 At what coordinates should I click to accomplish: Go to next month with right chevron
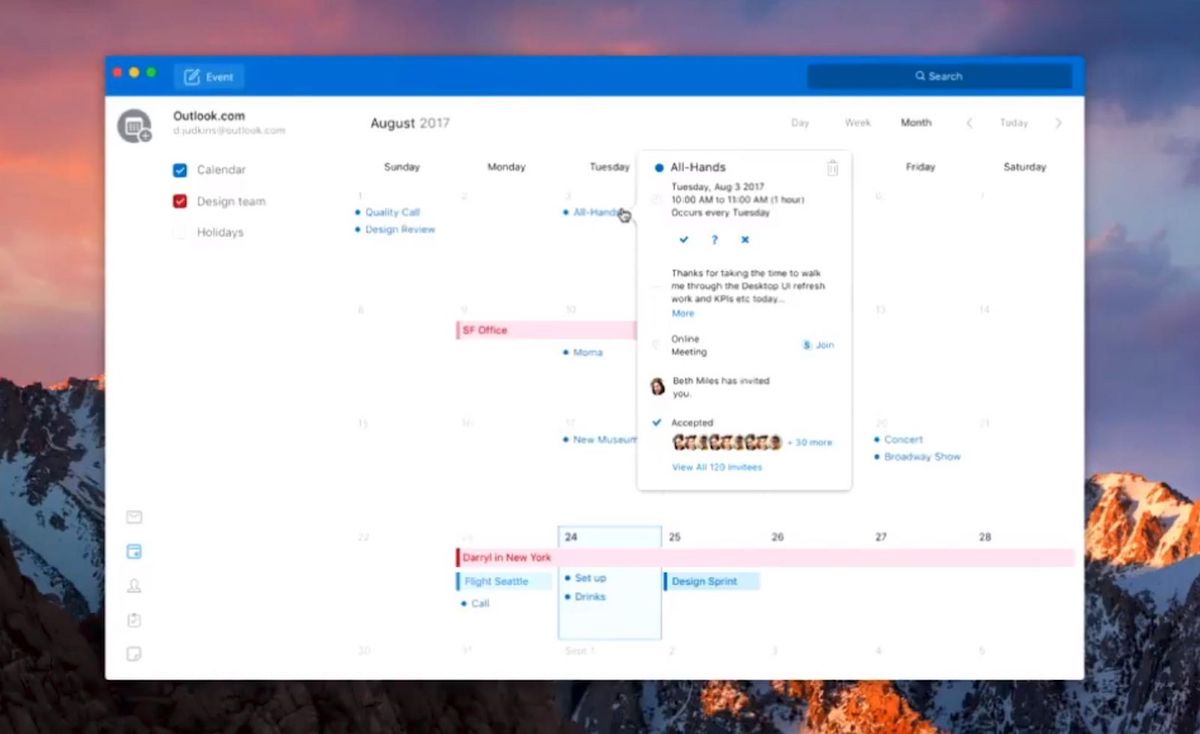(1059, 123)
